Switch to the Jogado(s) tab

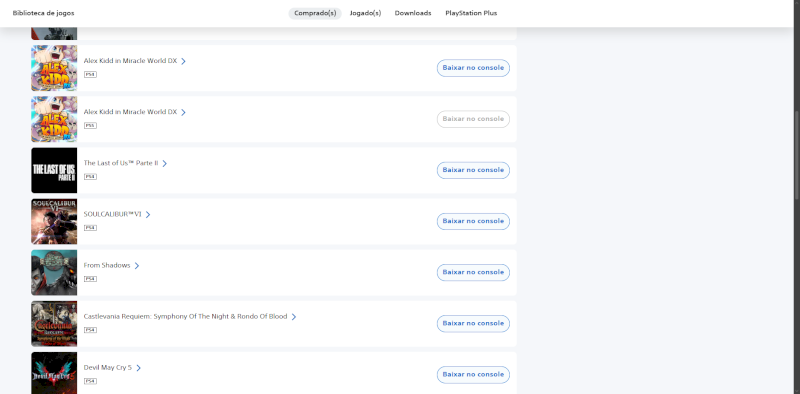pos(365,13)
